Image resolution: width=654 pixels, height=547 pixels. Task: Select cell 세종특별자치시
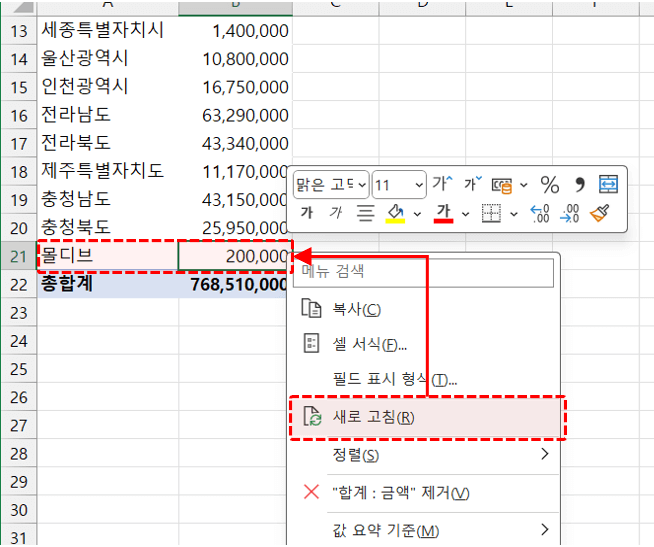tap(108, 30)
